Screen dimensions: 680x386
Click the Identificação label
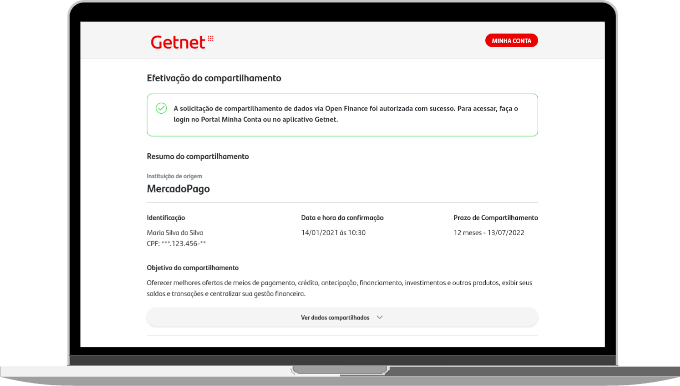tap(166, 218)
